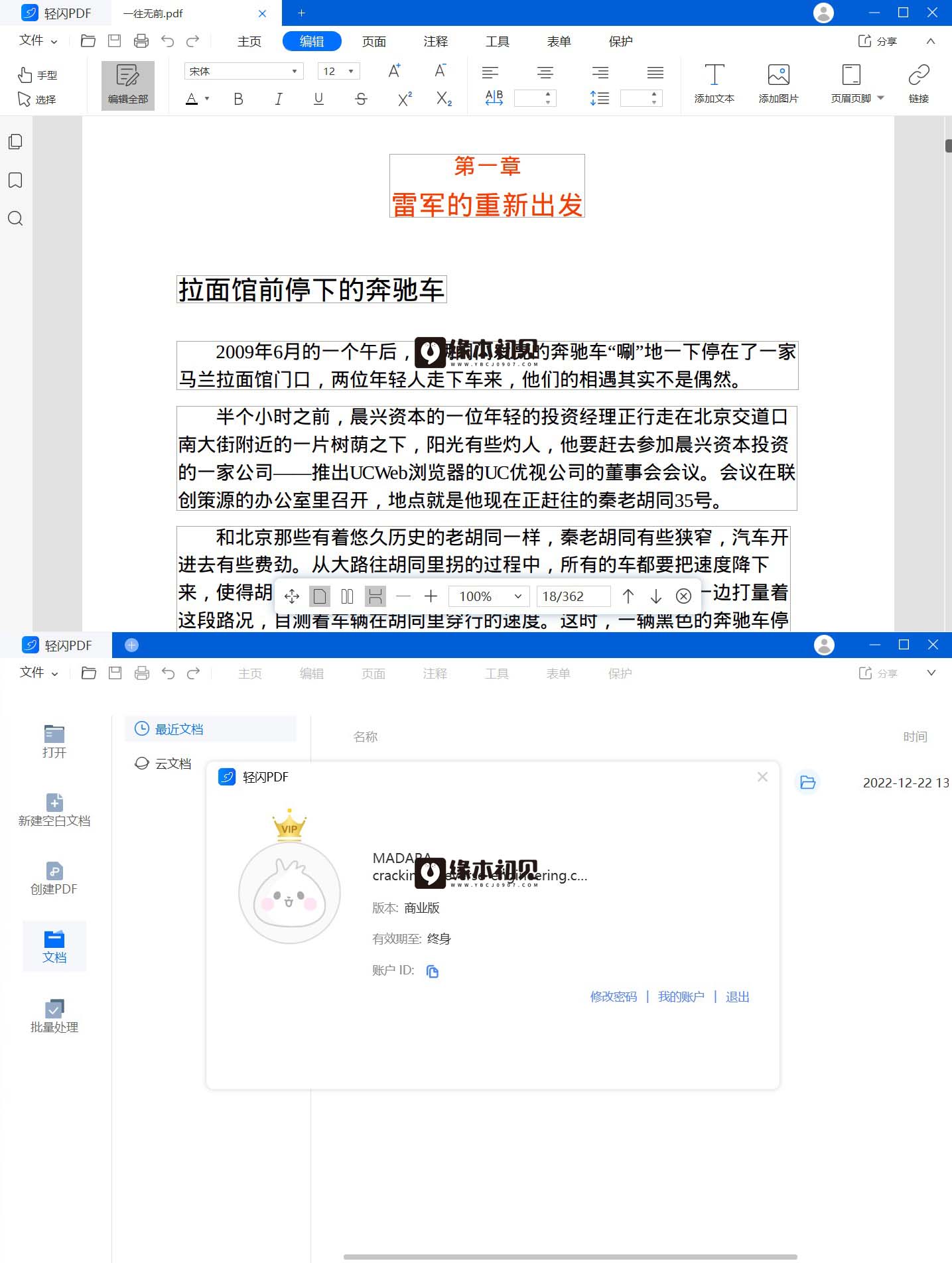Click the character spacing input field
Screen dimensions: 952x1263
(x=535, y=98)
